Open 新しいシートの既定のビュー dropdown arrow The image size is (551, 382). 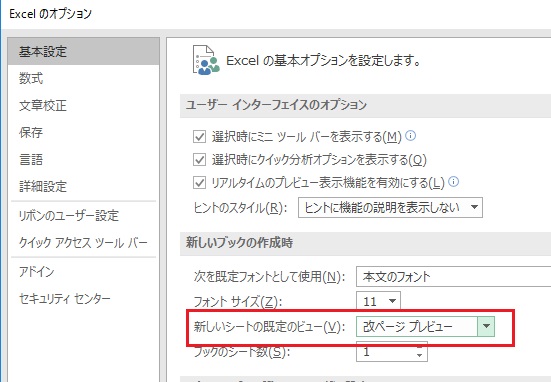pyautogui.click(x=486, y=326)
